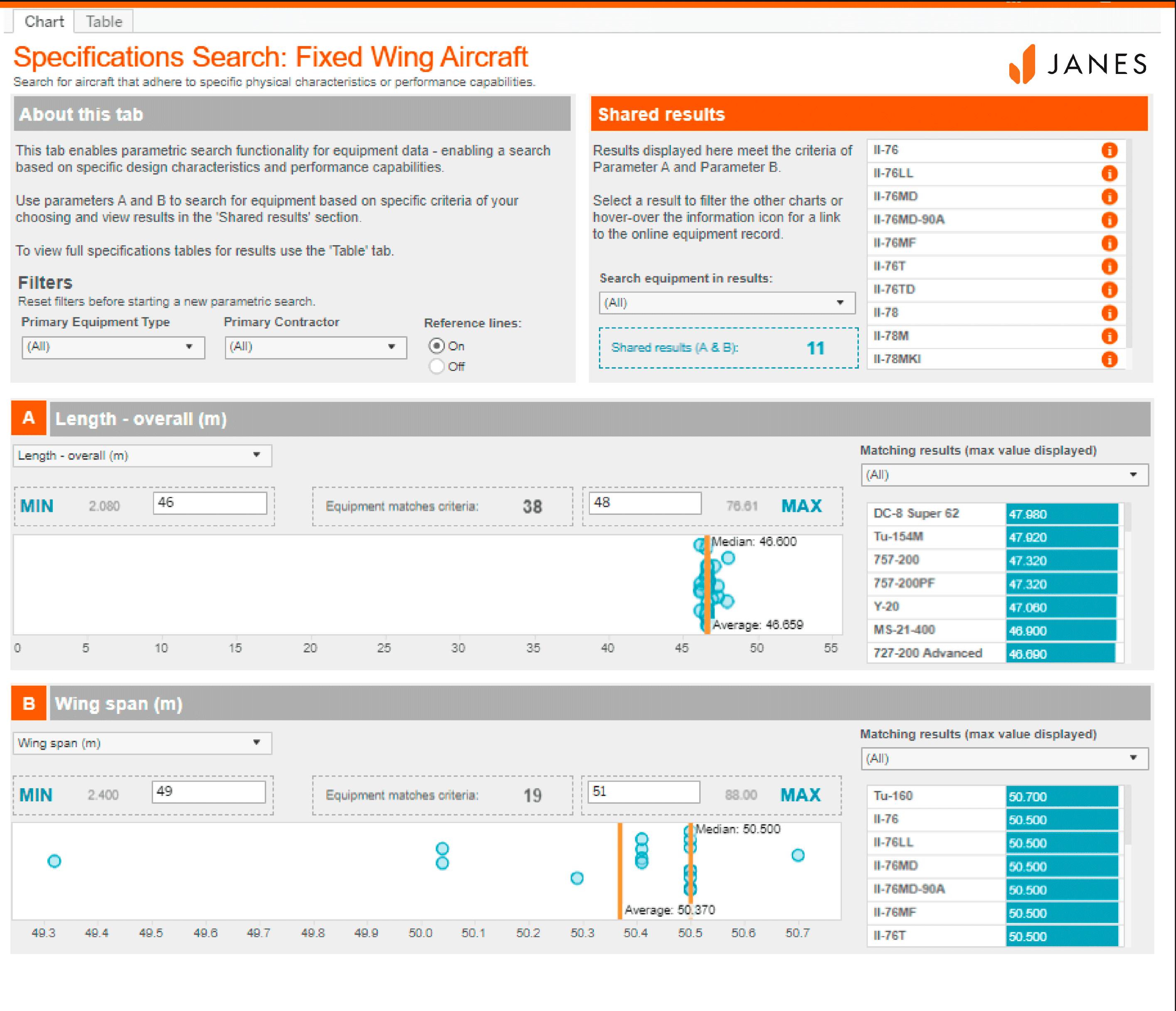Image resolution: width=1176 pixels, height=1011 pixels.
Task: Select the Chart tab
Action: pyautogui.click(x=44, y=22)
